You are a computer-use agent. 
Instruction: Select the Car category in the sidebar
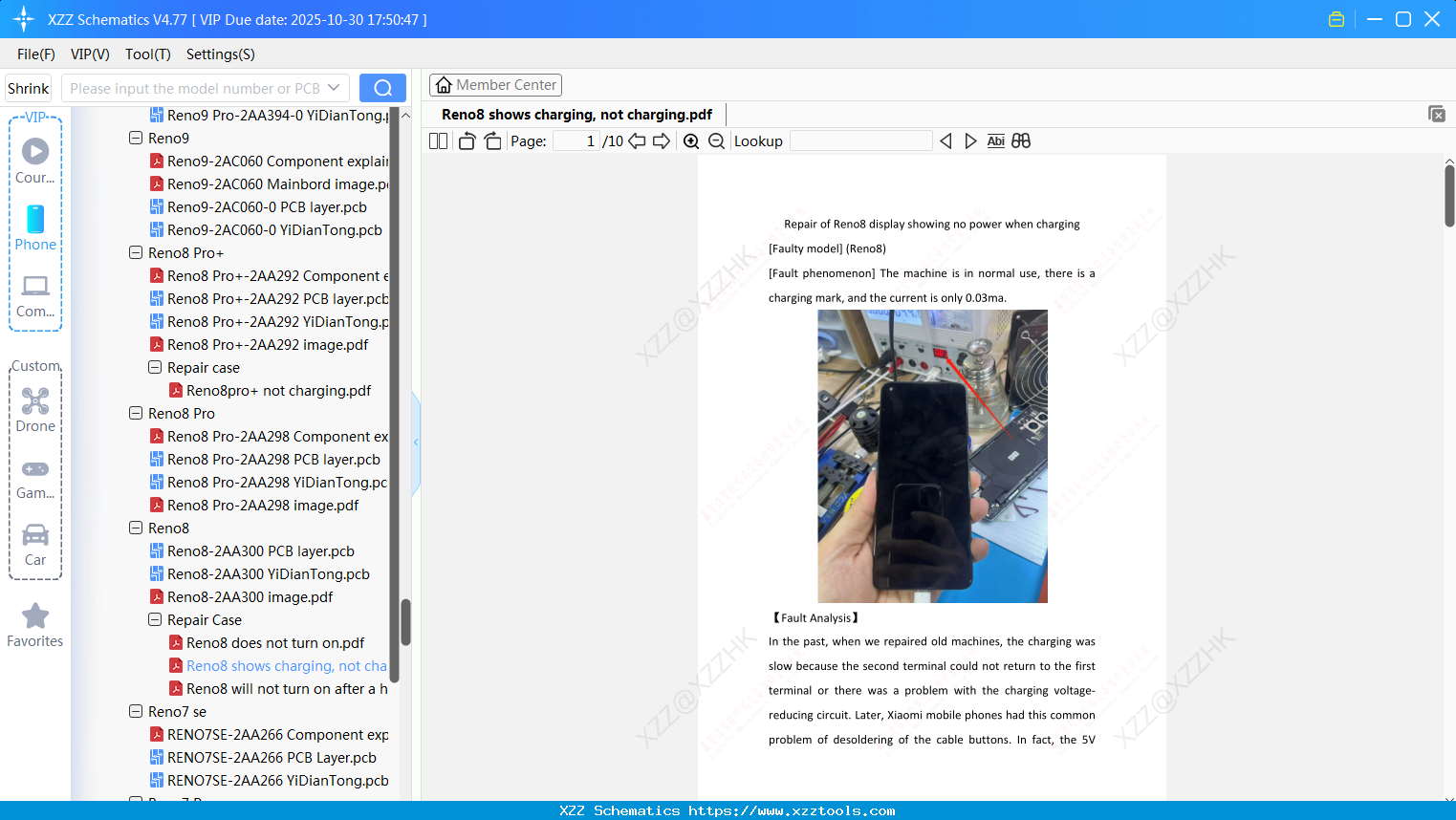[35, 545]
